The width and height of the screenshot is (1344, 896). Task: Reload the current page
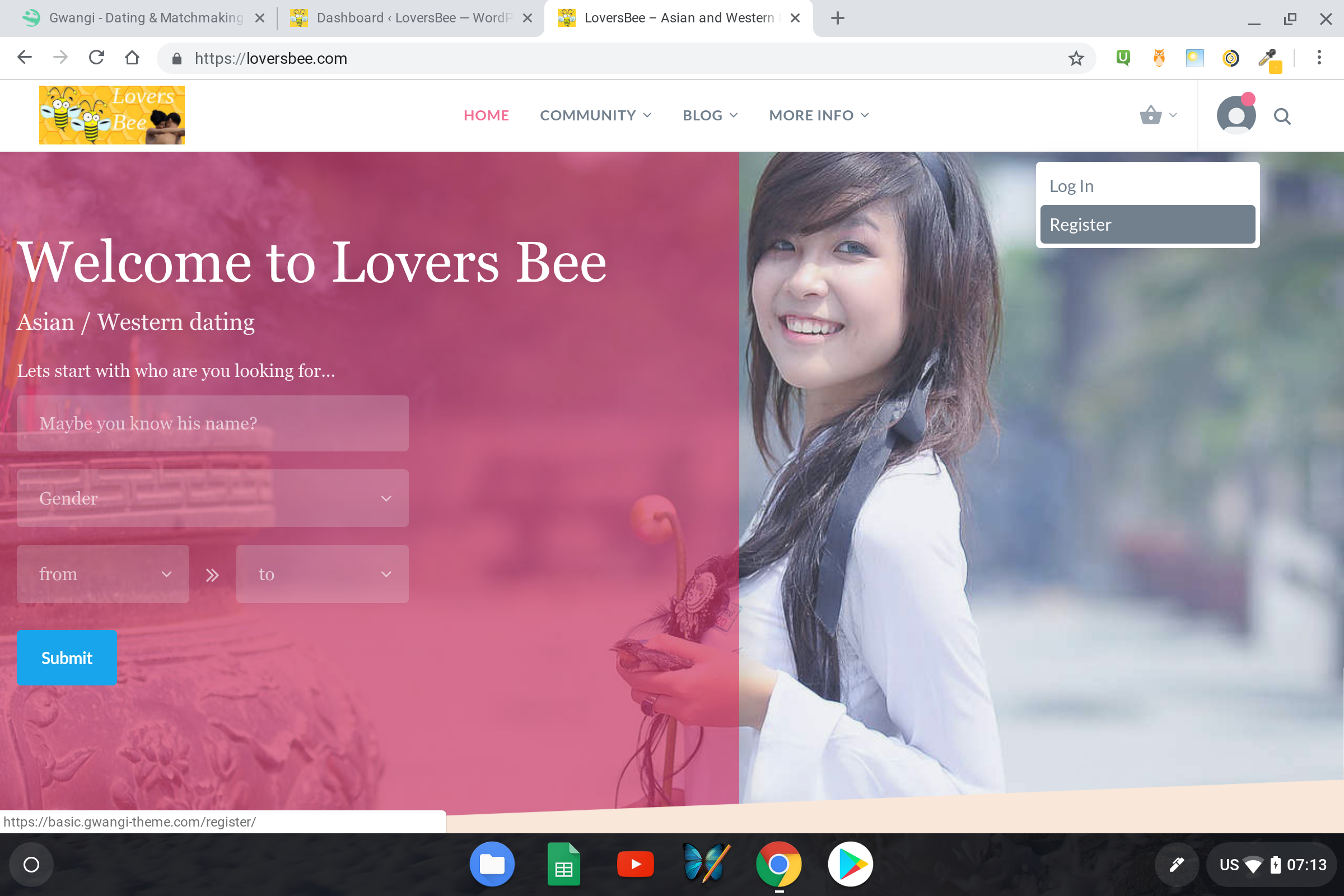(x=96, y=58)
